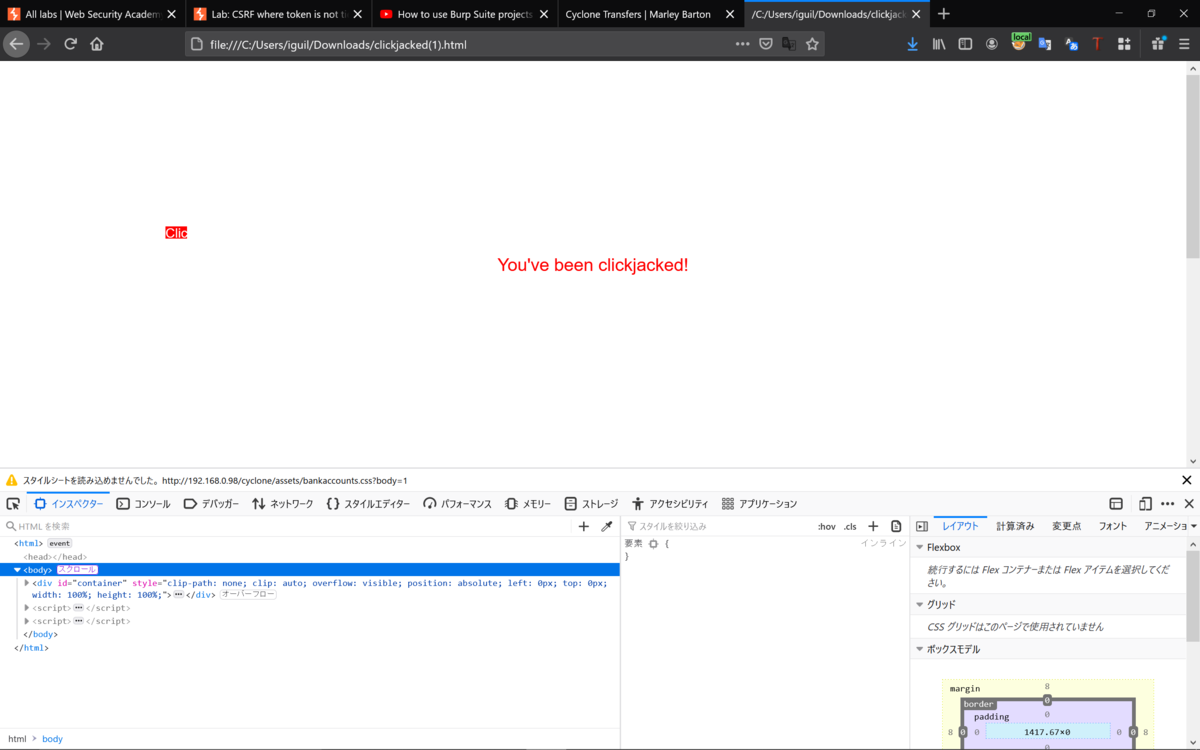The width and height of the screenshot is (1200, 750).
Task: Open the アプリケーション tab
Action: (760, 504)
